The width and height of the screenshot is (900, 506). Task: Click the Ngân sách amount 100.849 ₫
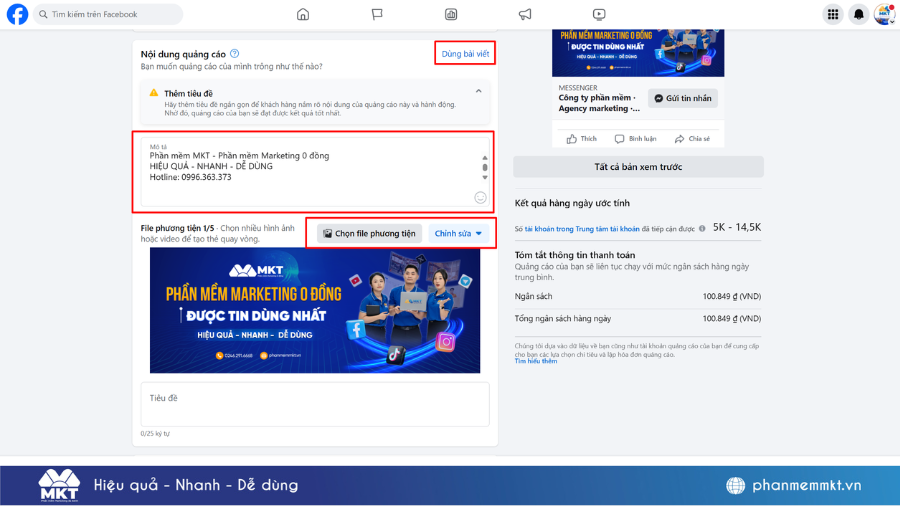coord(732,297)
